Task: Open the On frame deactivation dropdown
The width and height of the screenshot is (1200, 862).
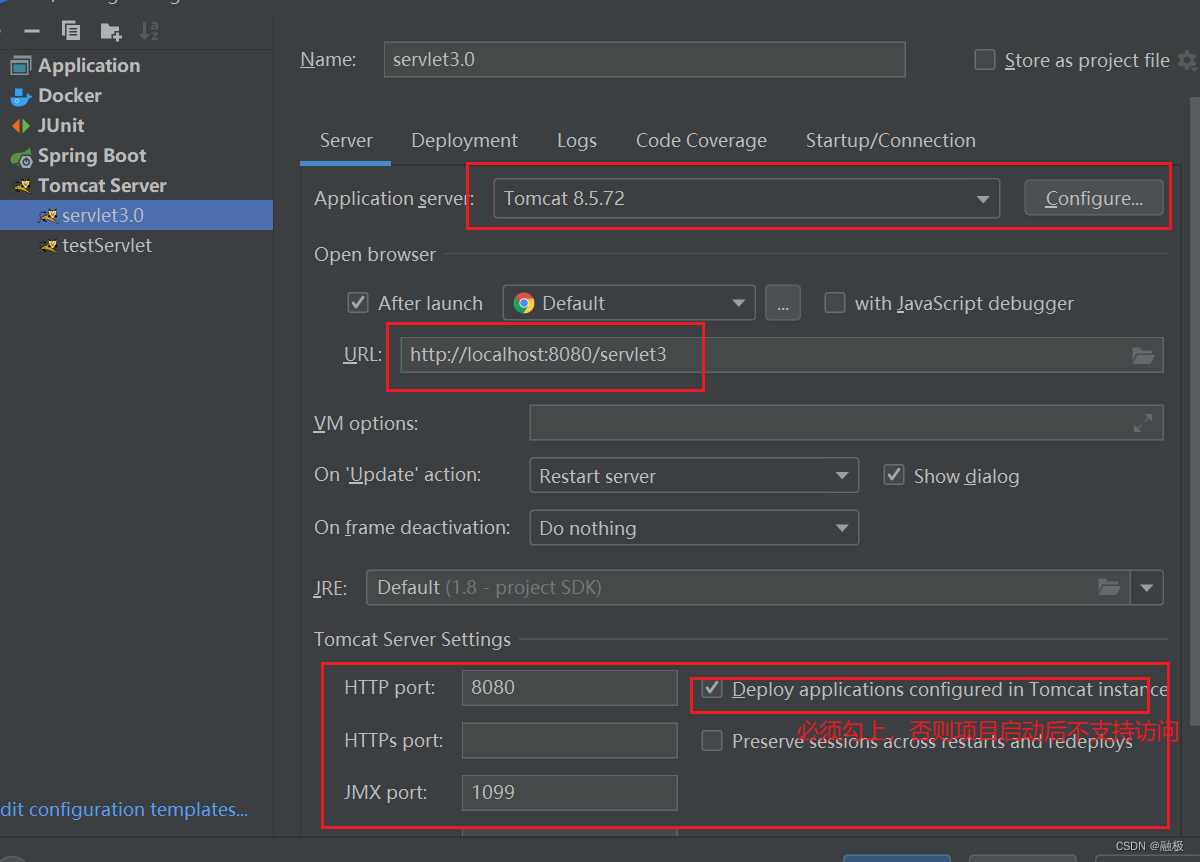Action: 694,528
